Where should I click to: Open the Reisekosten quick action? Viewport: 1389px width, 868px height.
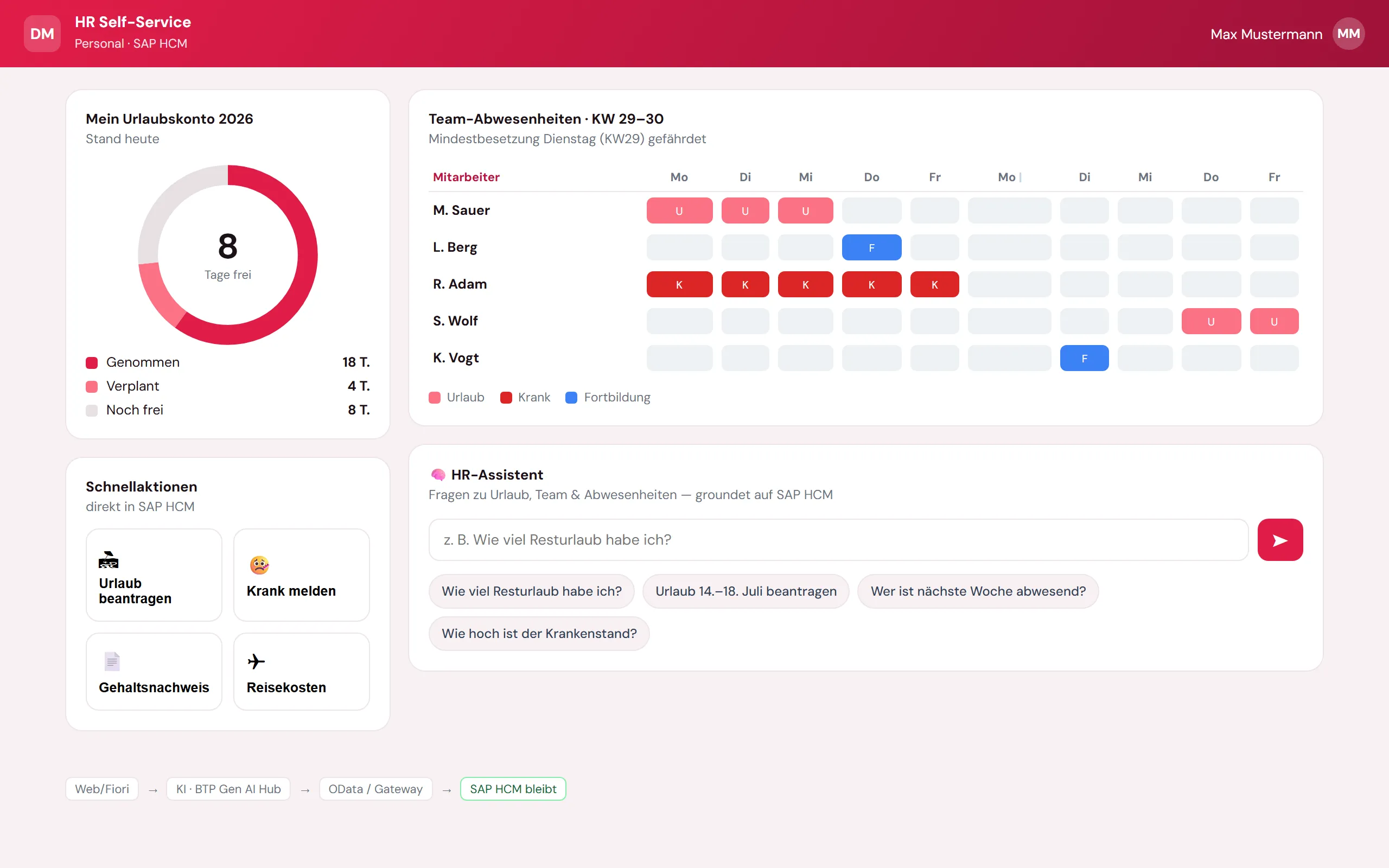(301, 671)
